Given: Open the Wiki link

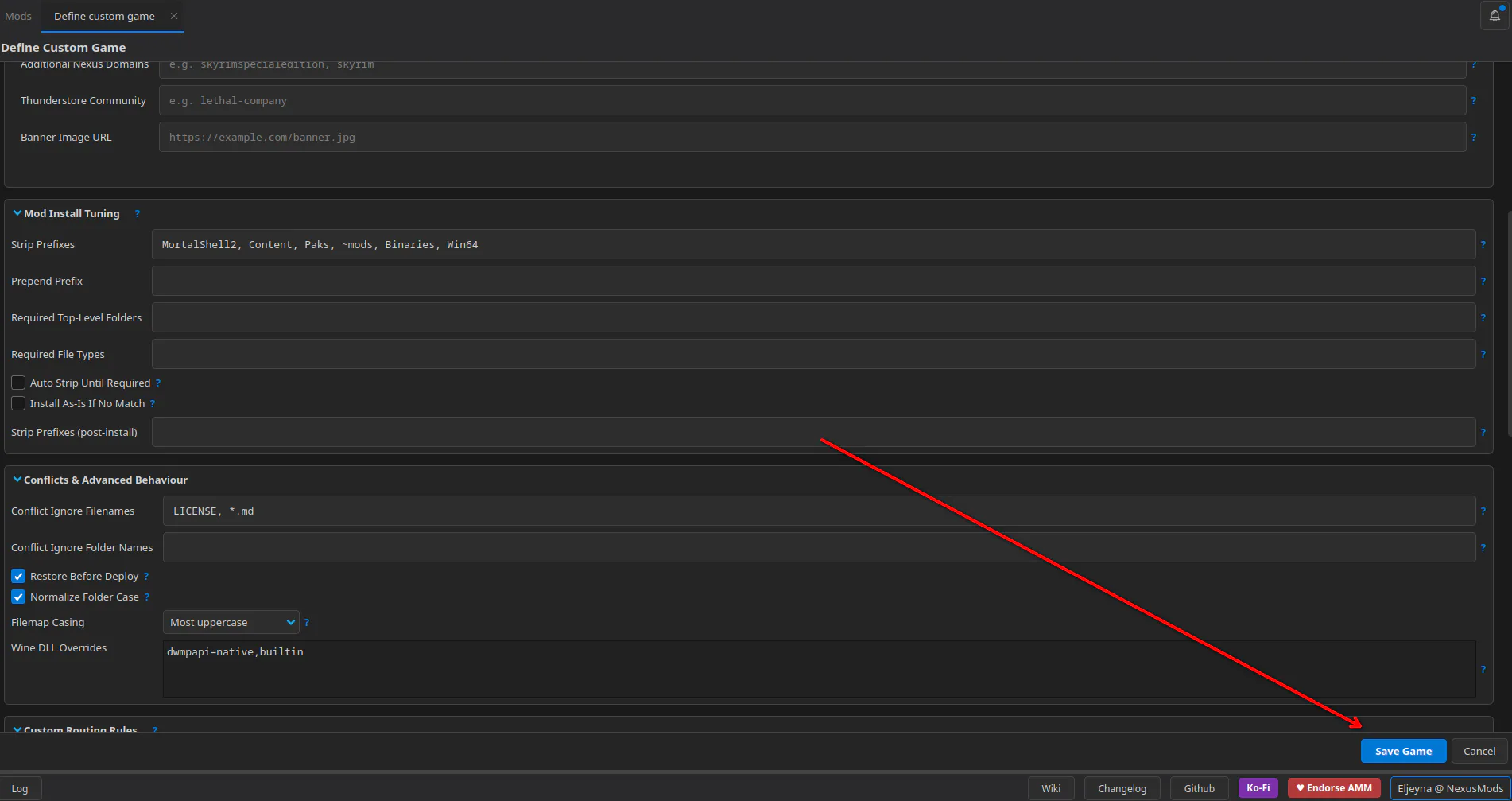Looking at the screenshot, I should point(1051,788).
